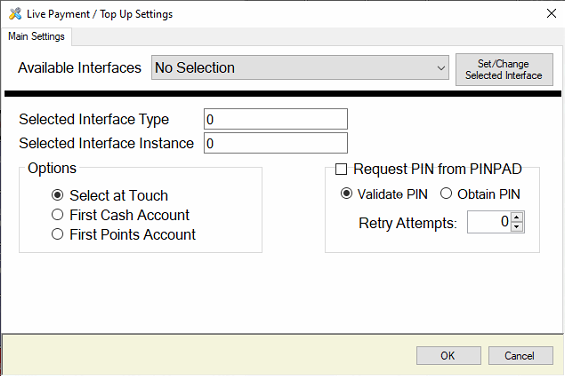
Task: Click the Available Interfaces label
Action: click(80, 68)
